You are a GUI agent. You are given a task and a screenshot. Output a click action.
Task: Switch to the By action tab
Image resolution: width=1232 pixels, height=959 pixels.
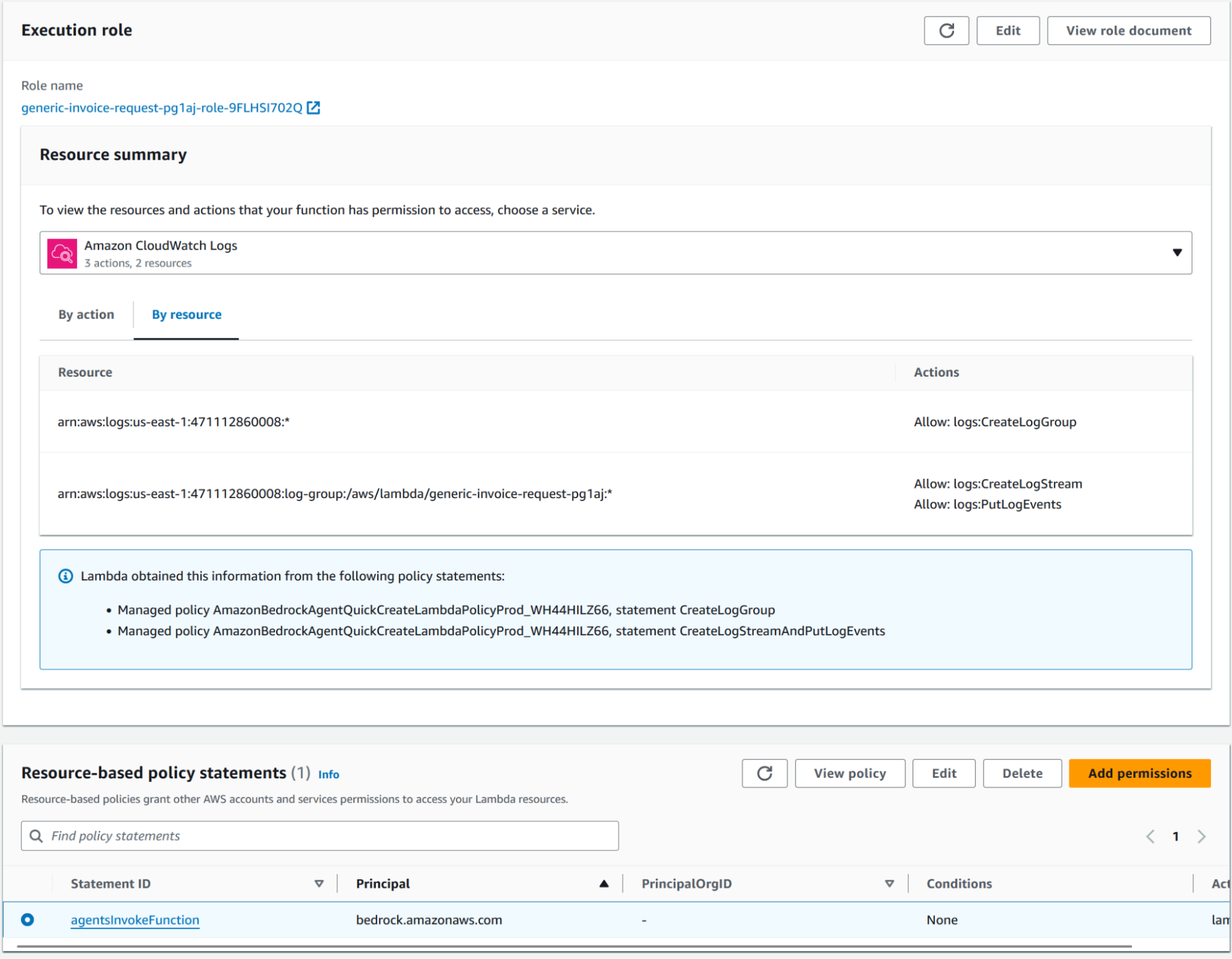point(86,315)
